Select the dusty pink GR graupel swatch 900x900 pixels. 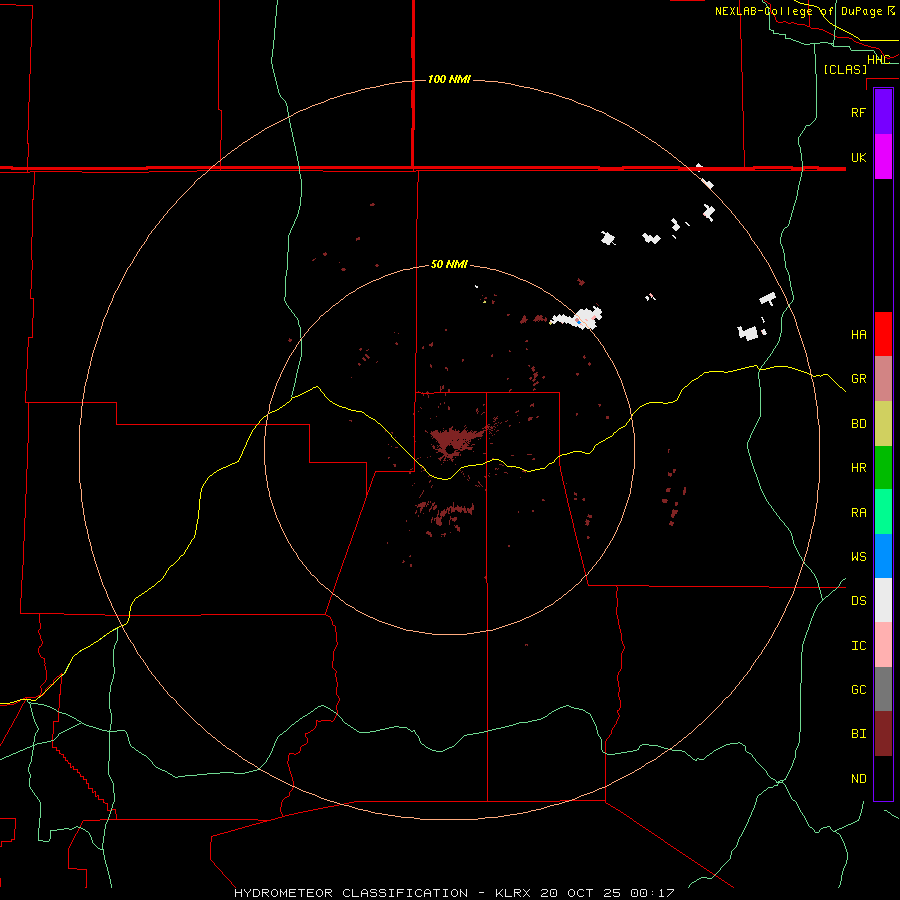pos(883,379)
